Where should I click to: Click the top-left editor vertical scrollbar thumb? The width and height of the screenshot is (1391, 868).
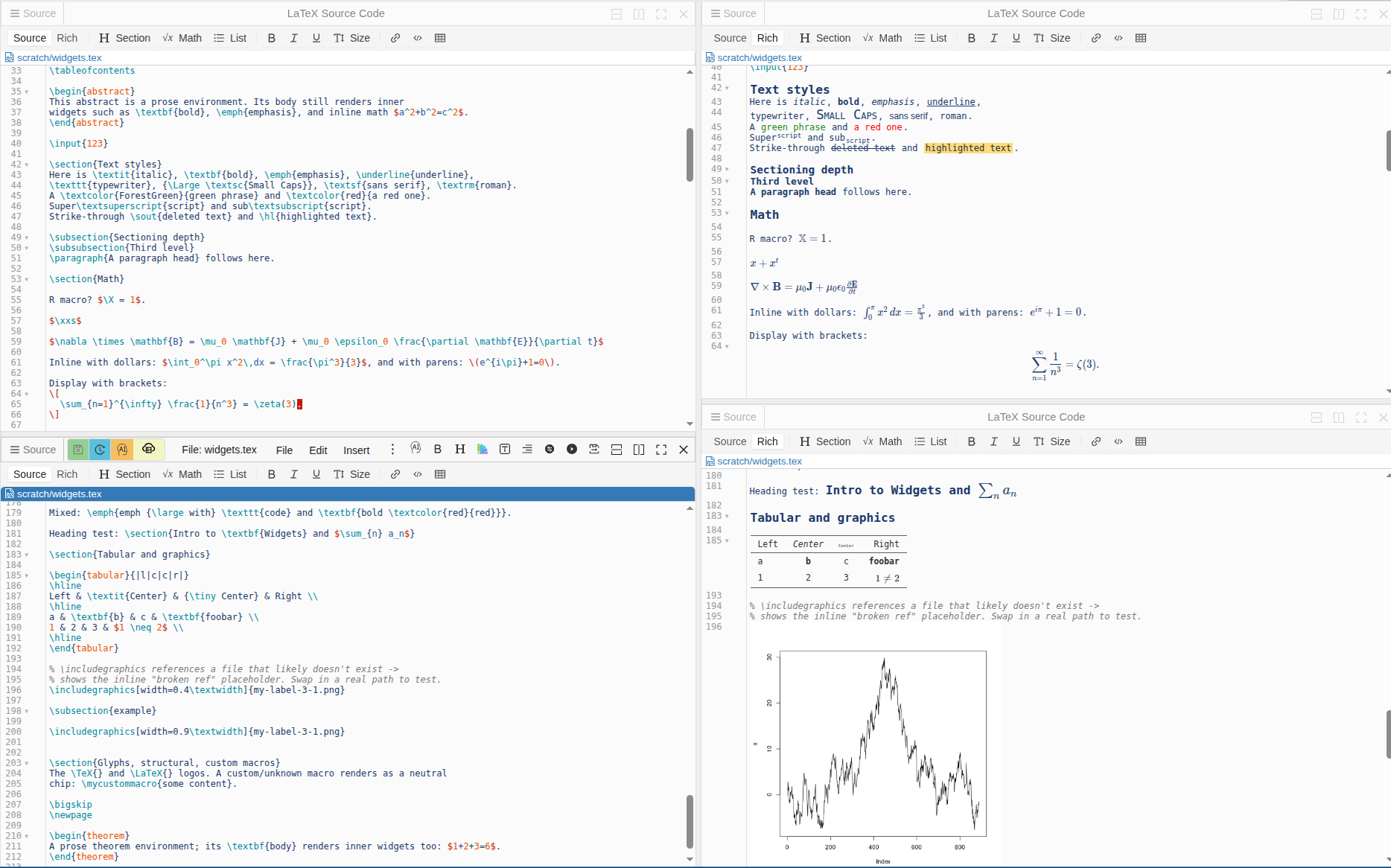tap(690, 155)
